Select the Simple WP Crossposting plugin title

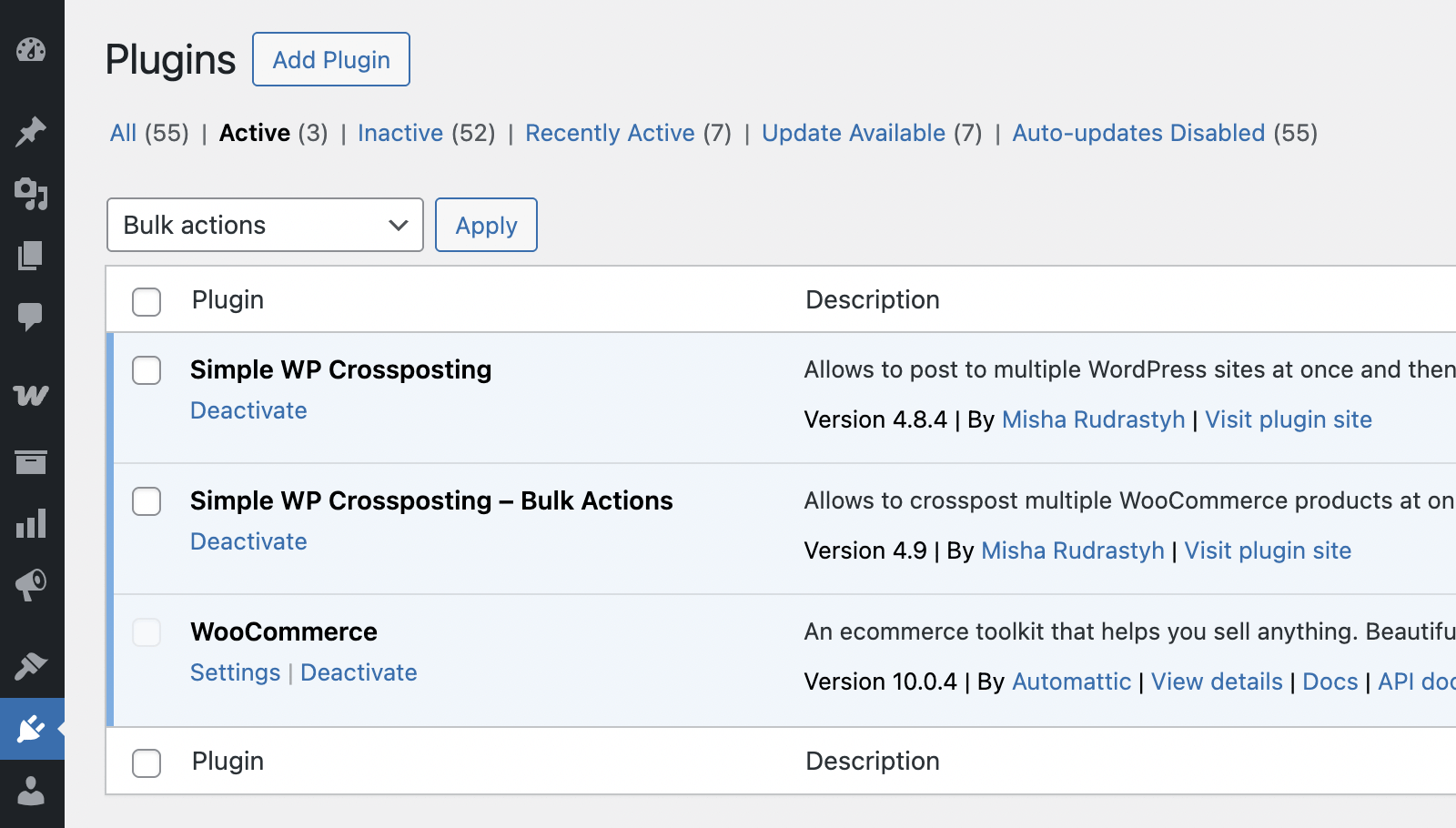pos(340,369)
